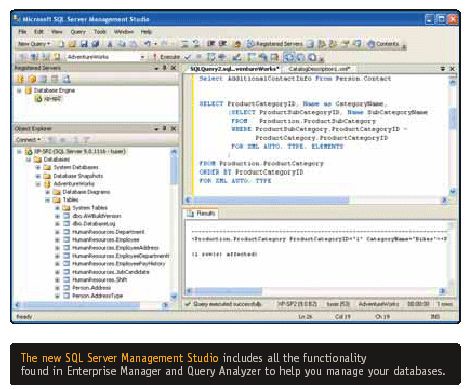Open the Help menu
This screenshot has height=389, width=472.
pyautogui.click(x=146, y=32)
